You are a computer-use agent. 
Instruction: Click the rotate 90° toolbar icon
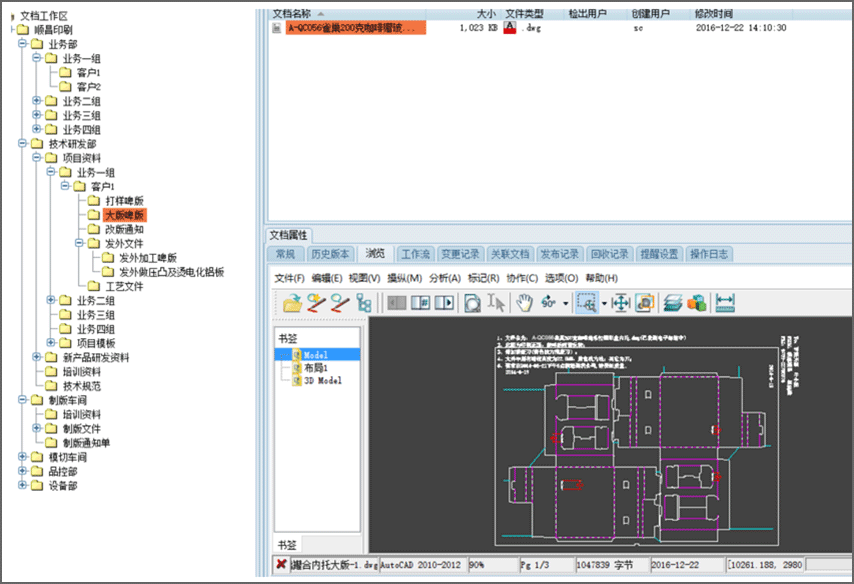(549, 302)
